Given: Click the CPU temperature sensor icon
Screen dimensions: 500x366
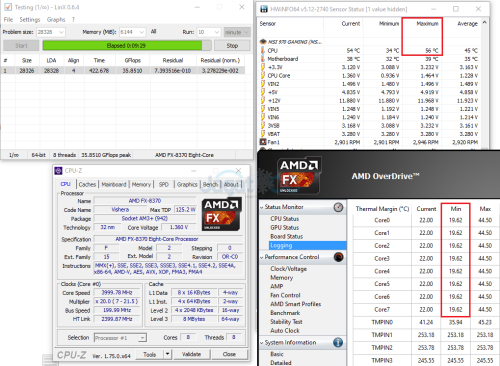Looking at the screenshot, I should pos(263,50).
